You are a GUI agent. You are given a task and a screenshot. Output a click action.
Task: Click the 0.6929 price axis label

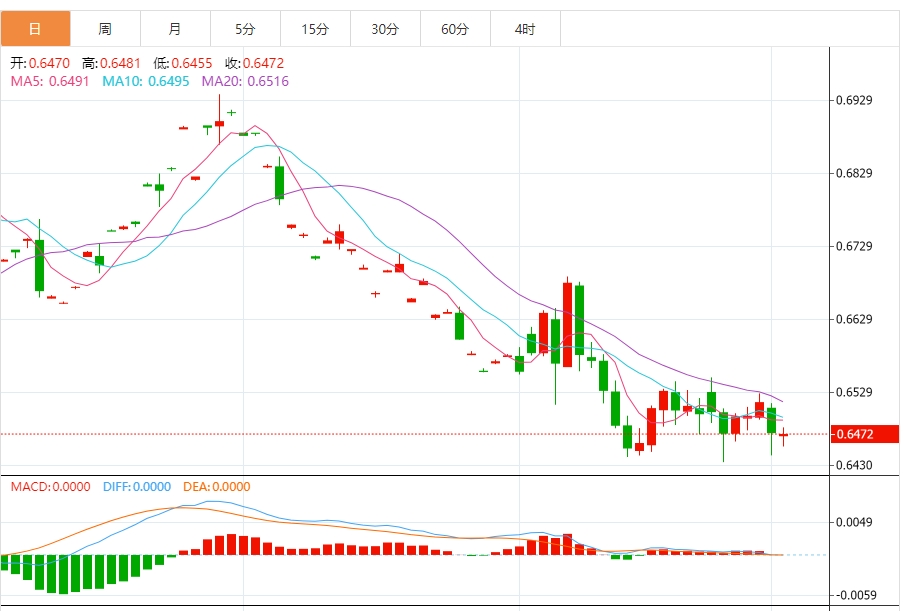pos(854,100)
